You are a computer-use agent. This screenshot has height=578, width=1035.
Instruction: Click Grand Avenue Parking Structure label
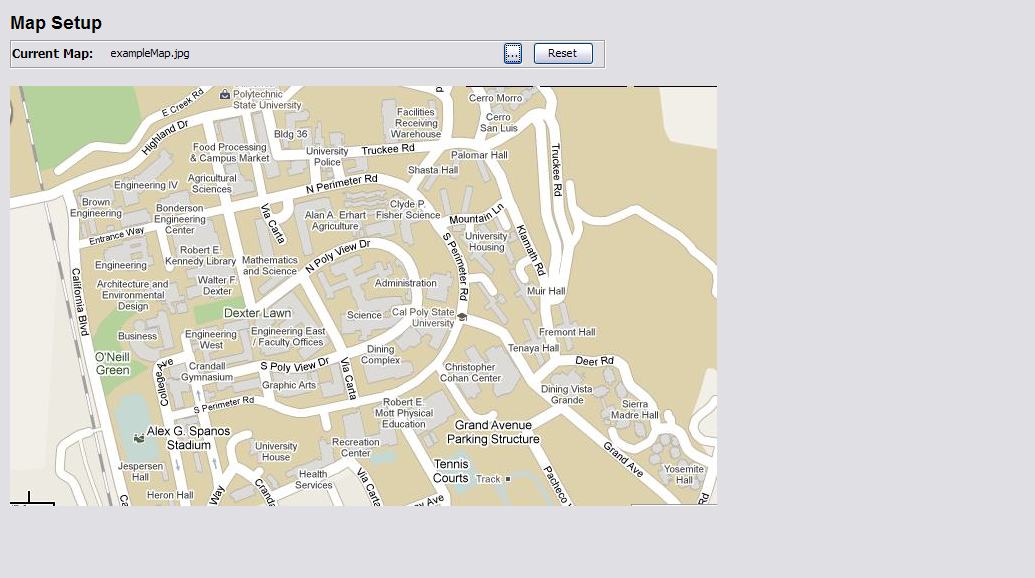click(493, 432)
